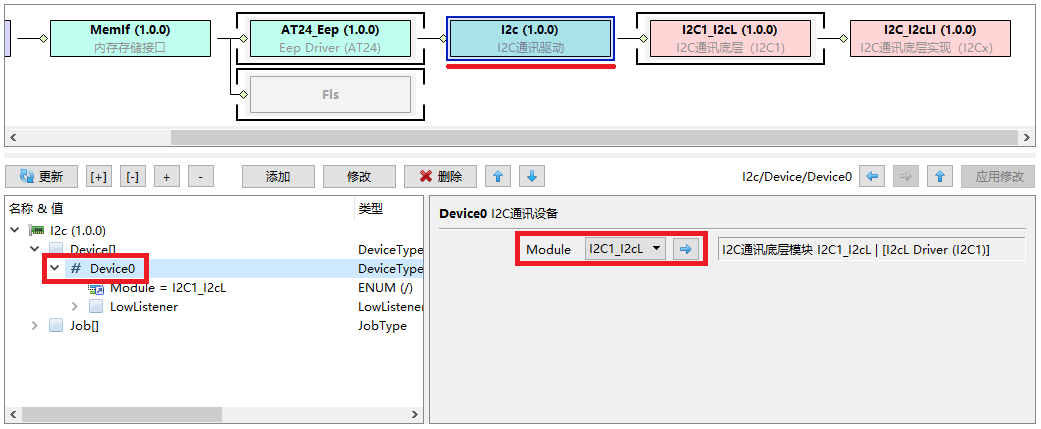This screenshot has height=429, width=1041.
Task: Open the Module I2C1_I2cL dropdown
Action: coord(625,249)
